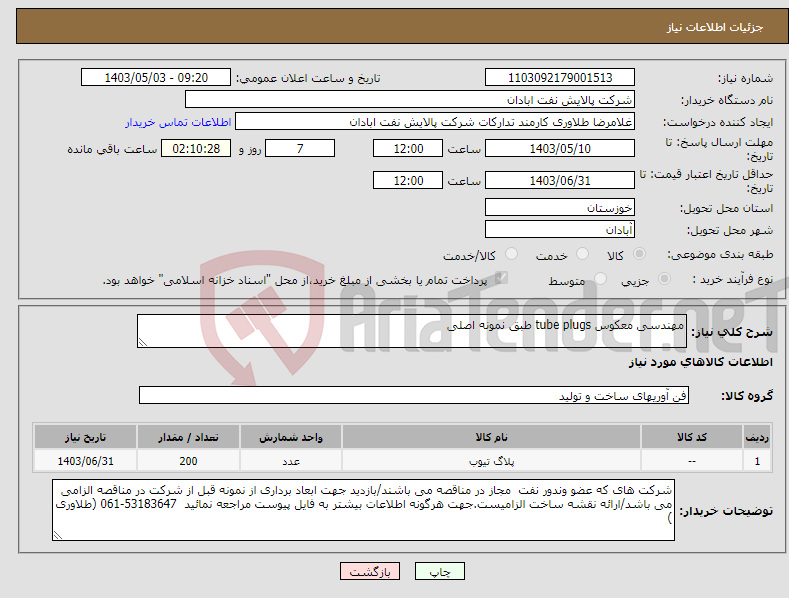Select the جزیی purchase type radio

point(664,279)
